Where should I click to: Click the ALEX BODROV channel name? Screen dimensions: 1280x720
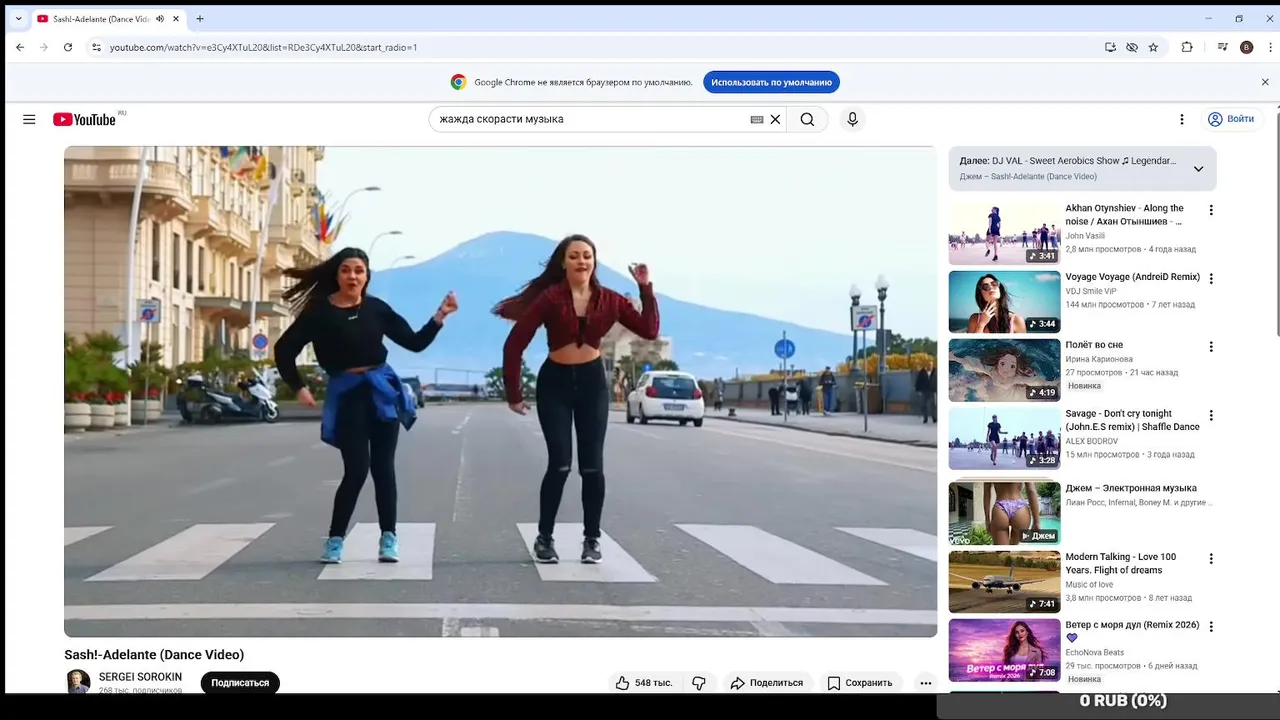pyautogui.click(x=1092, y=441)
